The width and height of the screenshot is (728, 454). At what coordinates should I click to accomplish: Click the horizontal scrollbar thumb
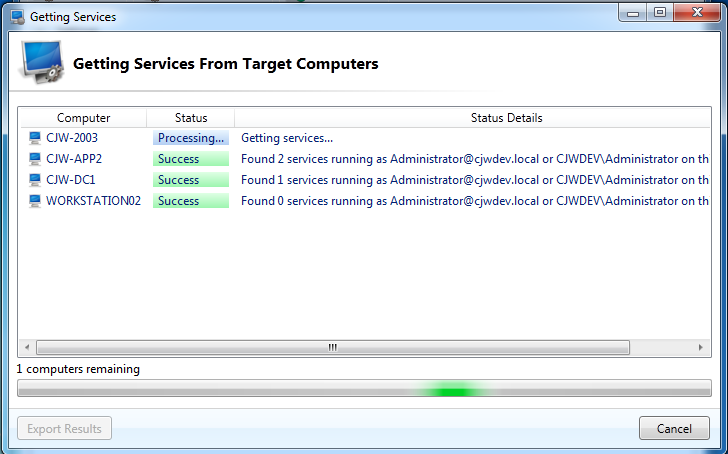[332, 348]
